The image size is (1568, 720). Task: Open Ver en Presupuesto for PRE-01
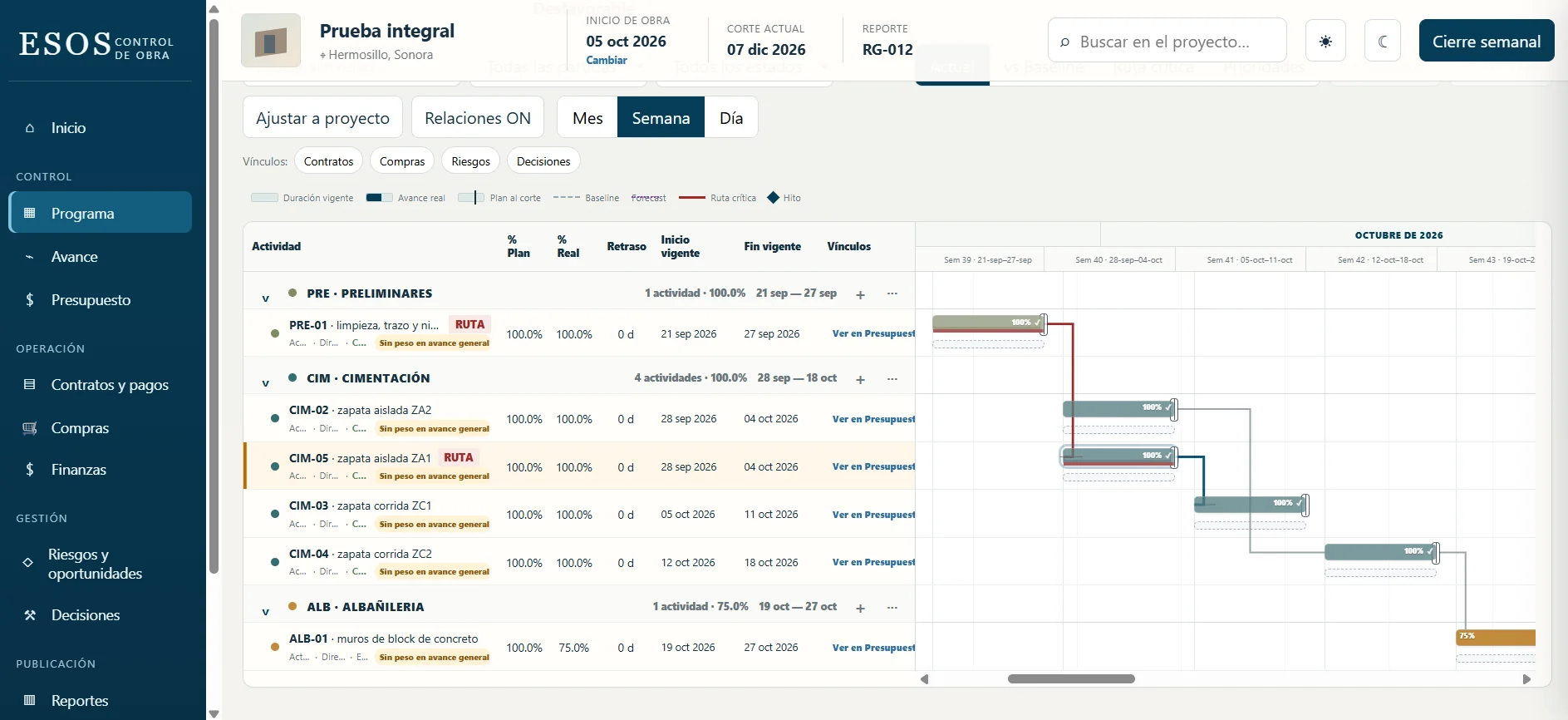(x=873, y=333)
